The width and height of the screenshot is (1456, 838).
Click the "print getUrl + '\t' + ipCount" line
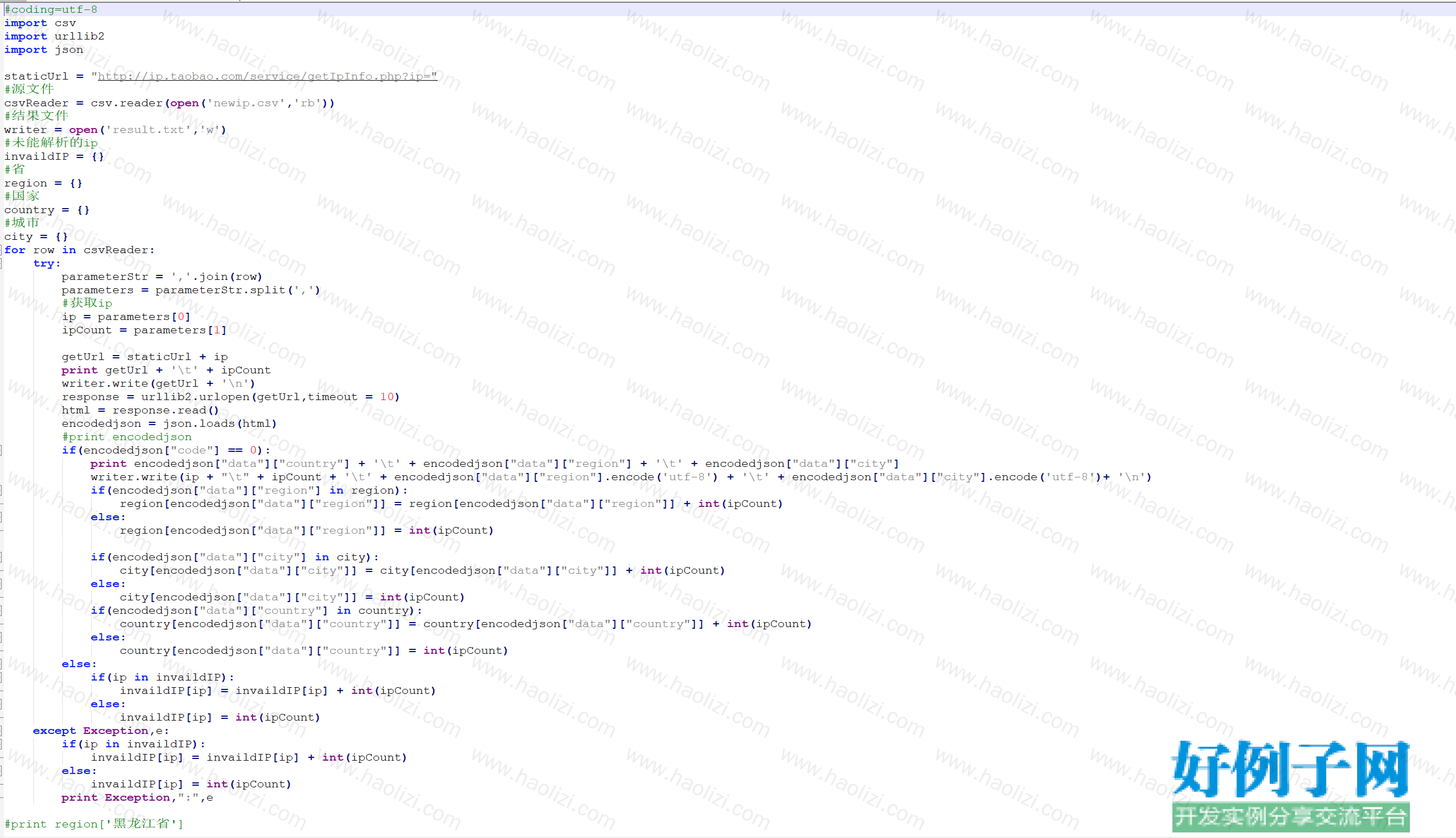166,369
